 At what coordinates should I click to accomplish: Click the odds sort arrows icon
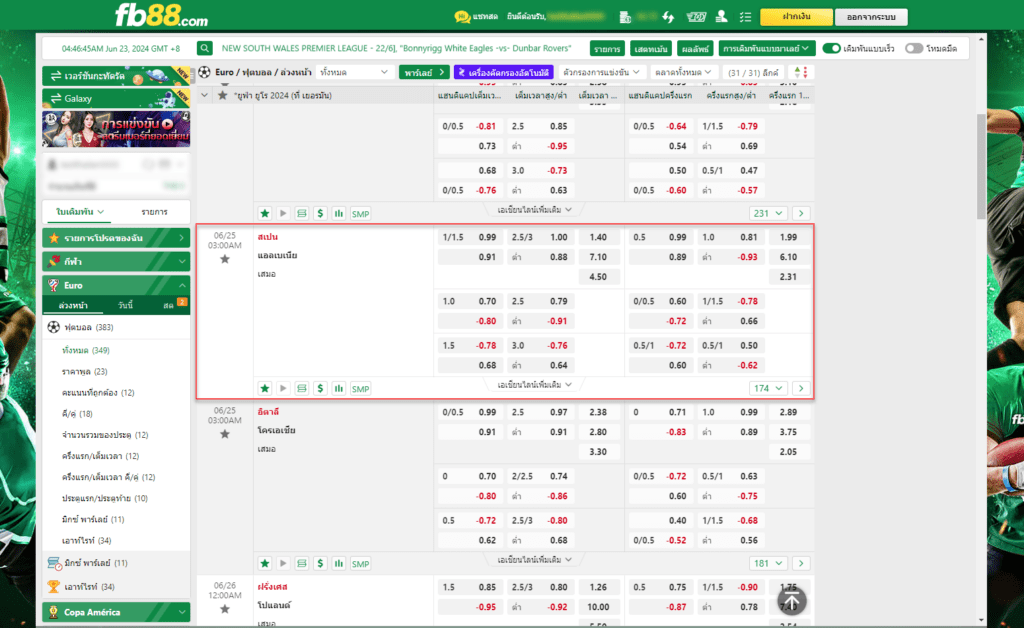click(801, 72)
